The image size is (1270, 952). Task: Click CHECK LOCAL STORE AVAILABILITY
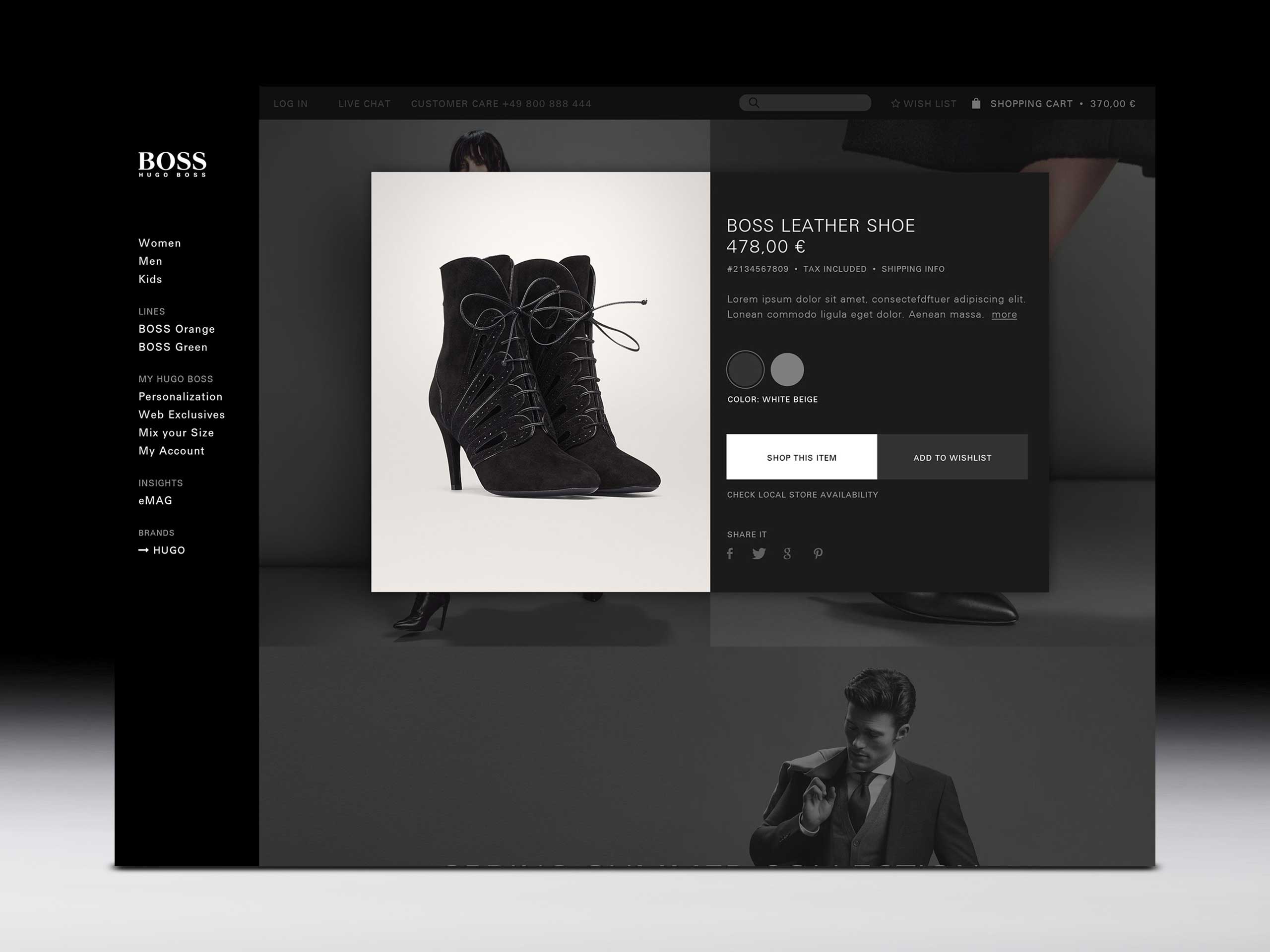pos(803,495)
